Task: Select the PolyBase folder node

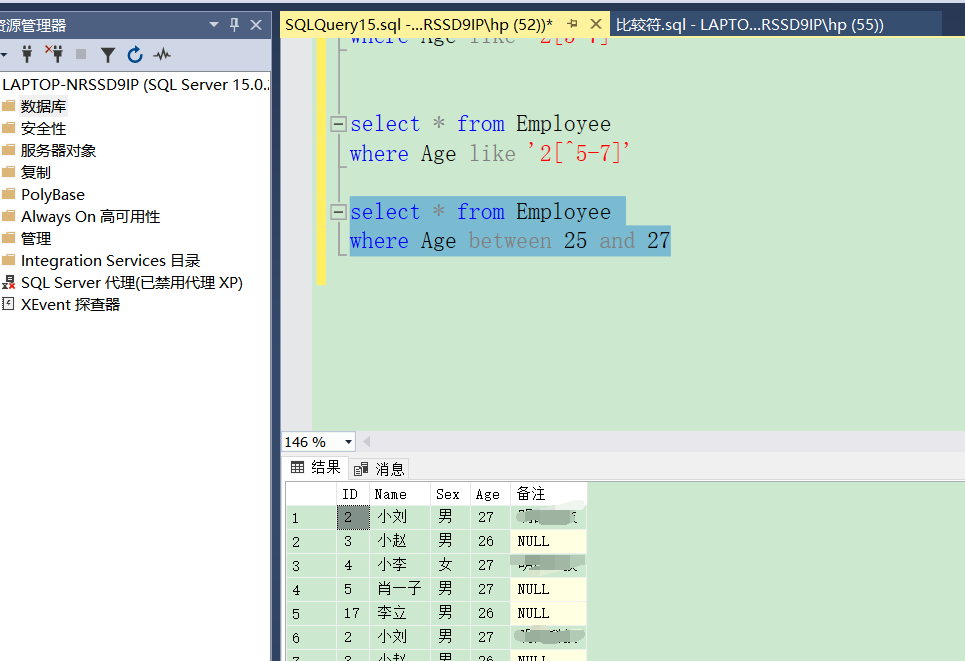Action: coord(53,194)
